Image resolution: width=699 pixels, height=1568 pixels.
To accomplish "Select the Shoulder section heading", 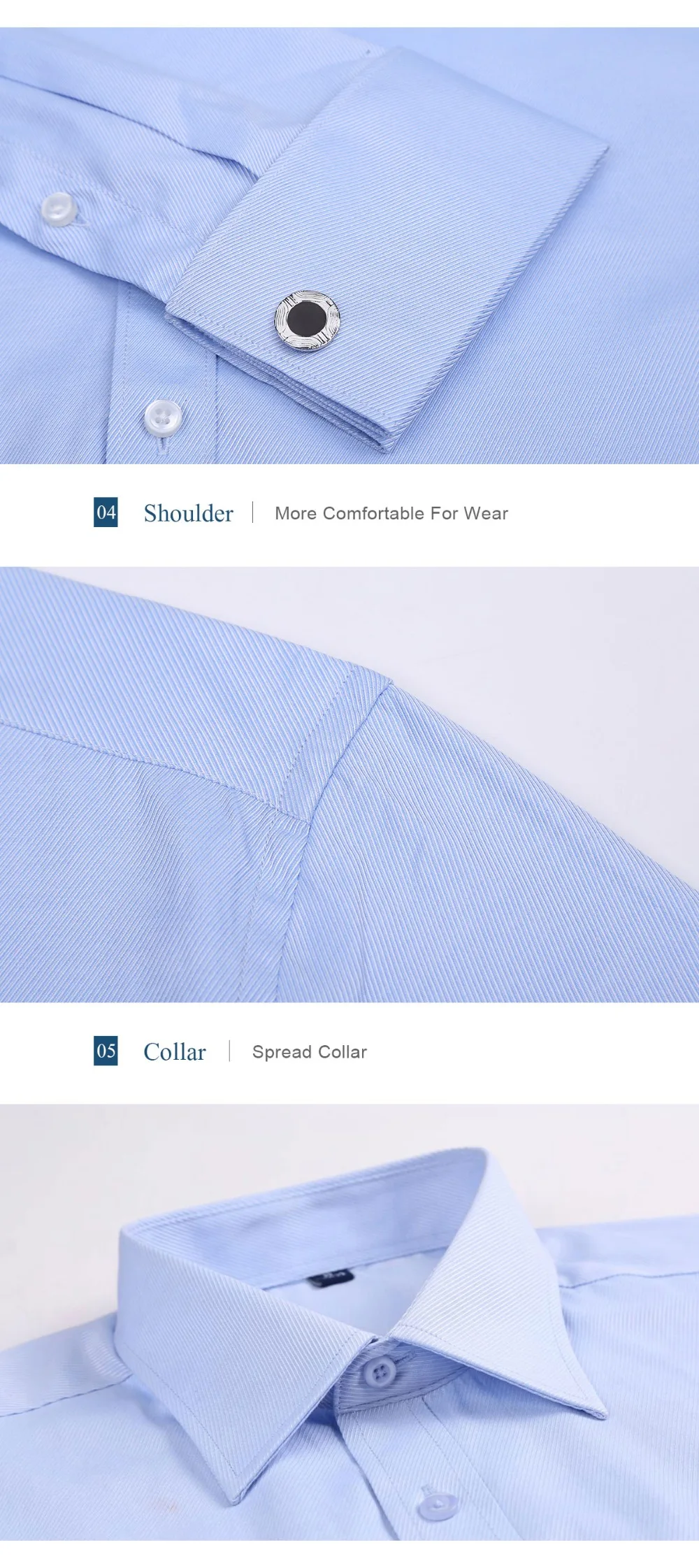I will click(x=188, y=513).
